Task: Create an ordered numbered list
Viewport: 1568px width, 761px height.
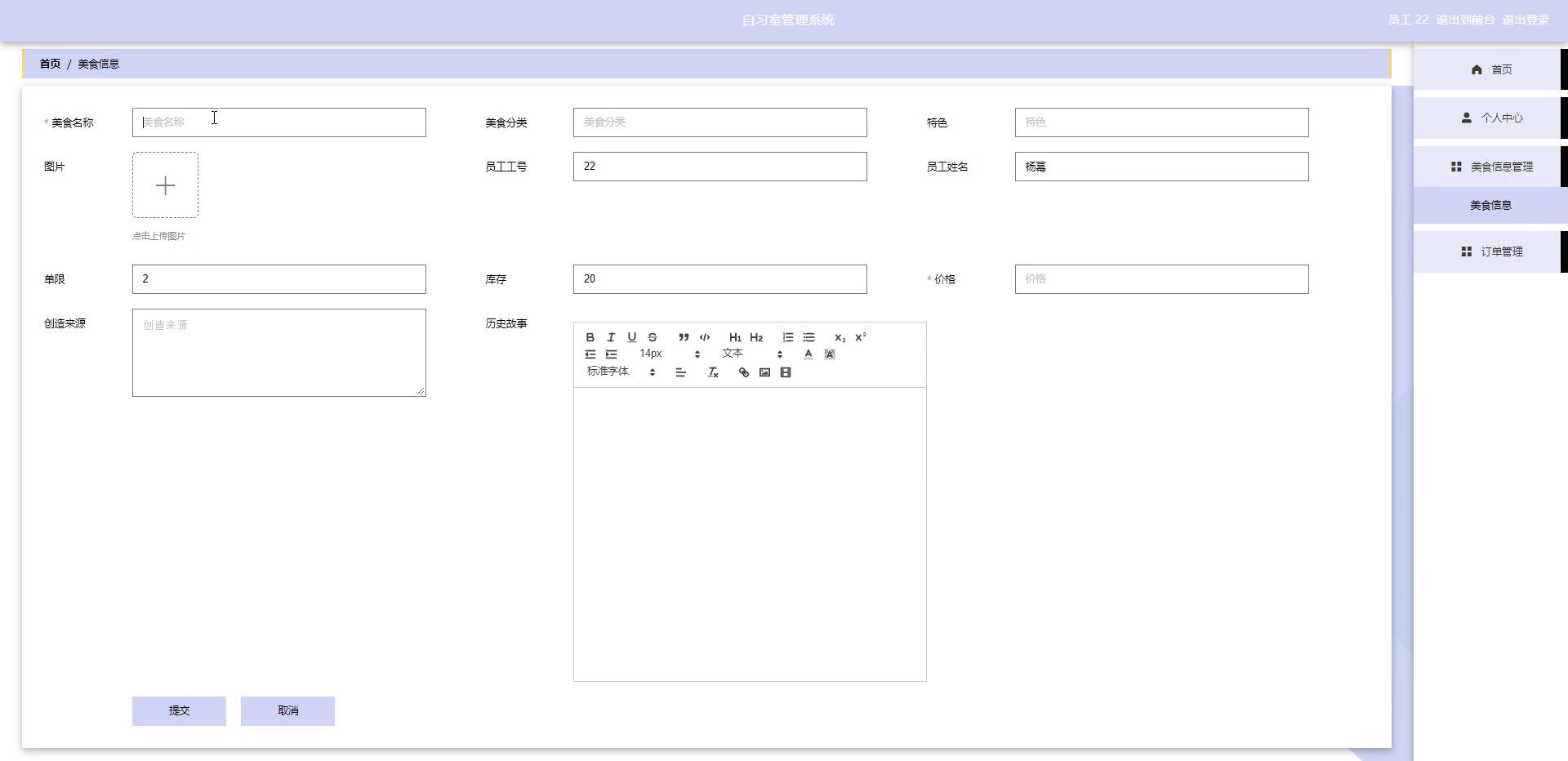Action: pos(787,337)
